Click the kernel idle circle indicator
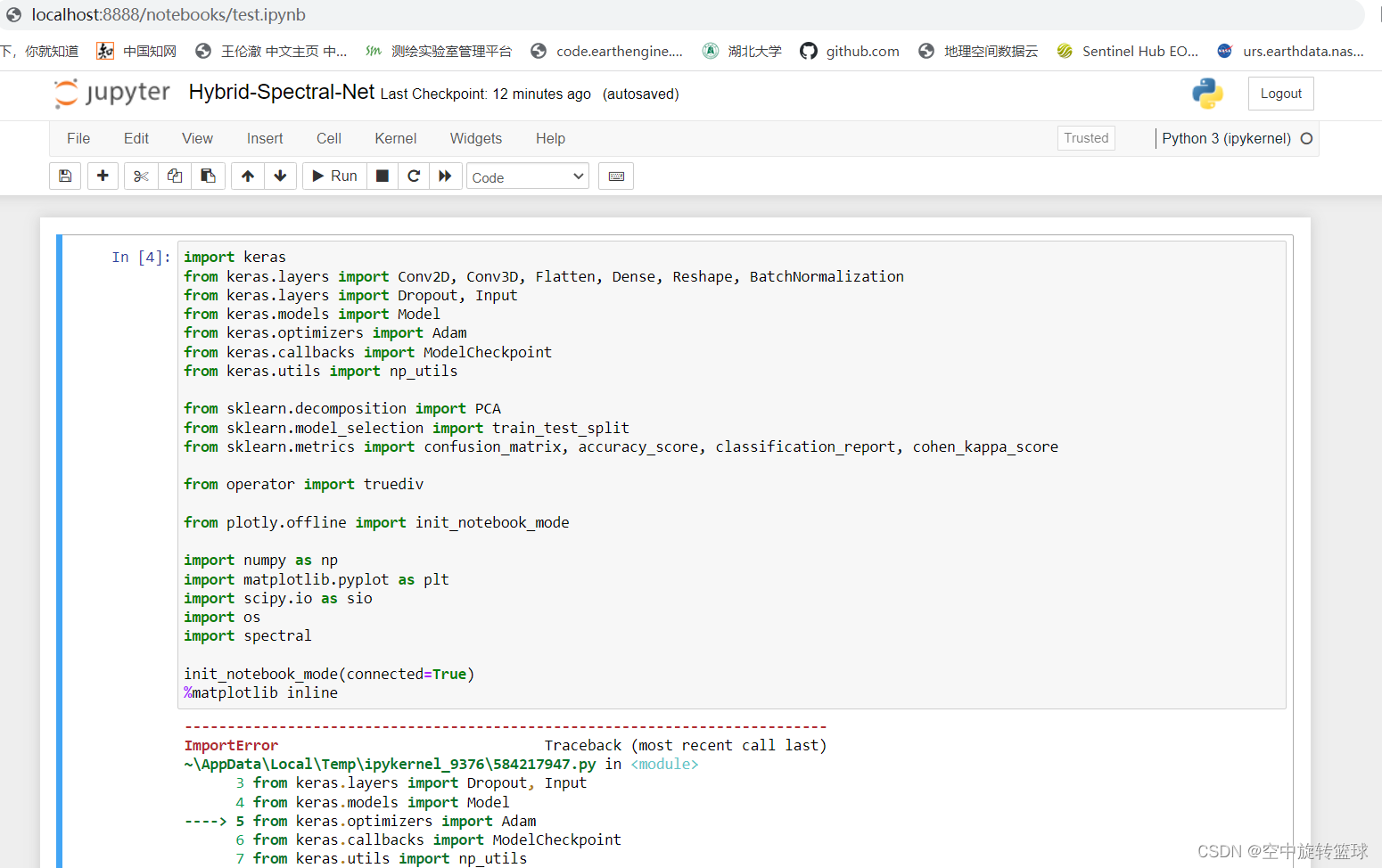1382x868 pixels. (1306, 138)
